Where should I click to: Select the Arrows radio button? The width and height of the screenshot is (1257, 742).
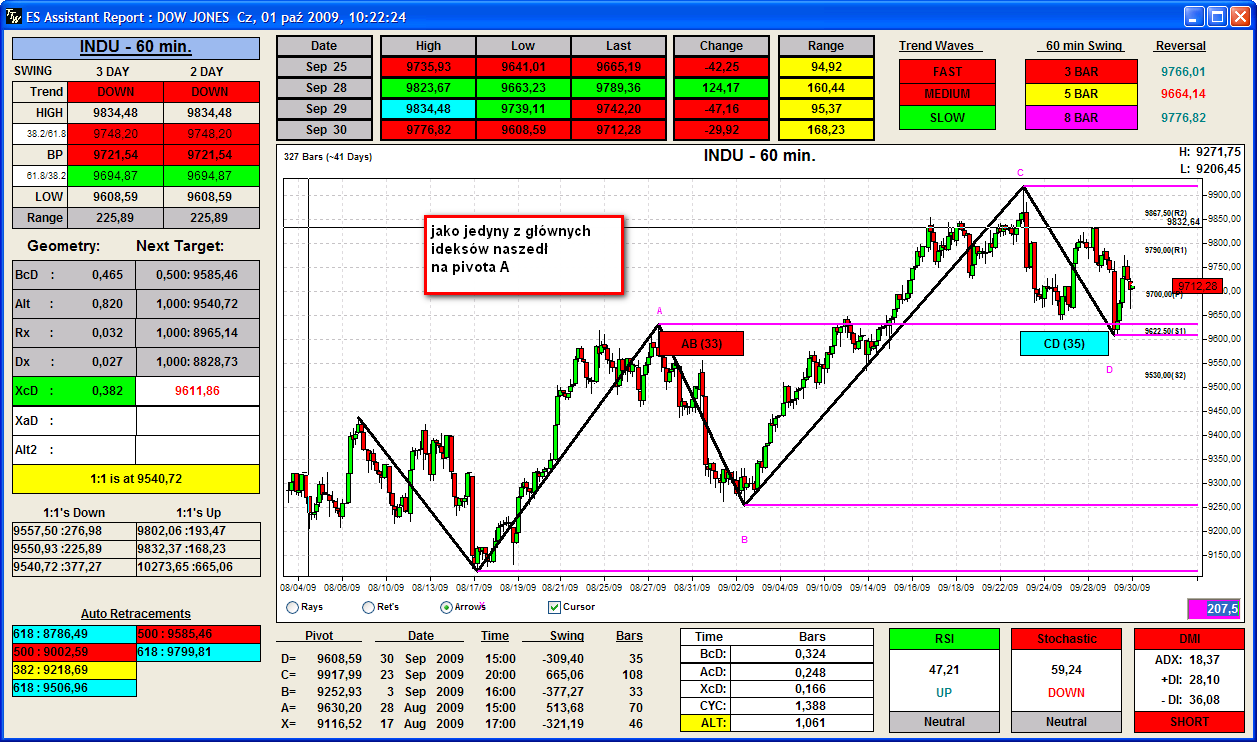tap(446, 607)
